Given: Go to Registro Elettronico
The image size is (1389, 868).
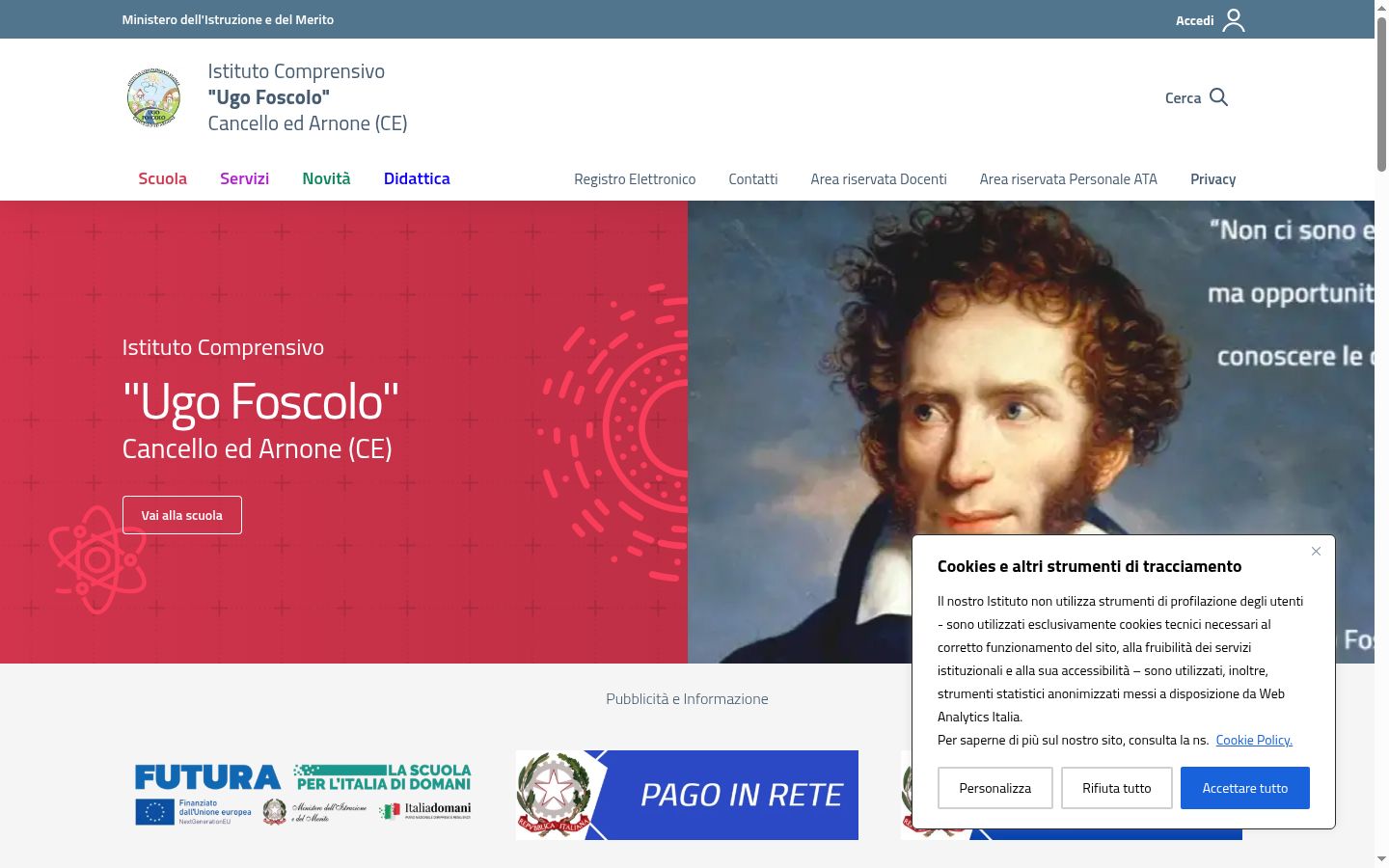Looking at the screenshot, I should pos(635,179).
